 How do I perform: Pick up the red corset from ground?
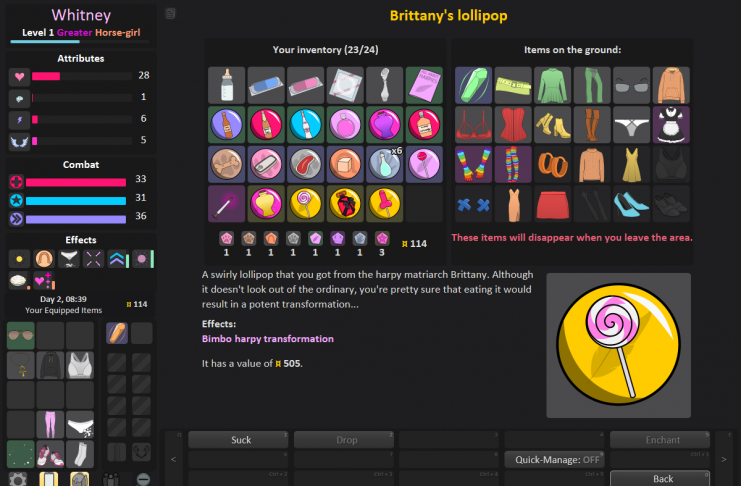click(513, 125)
